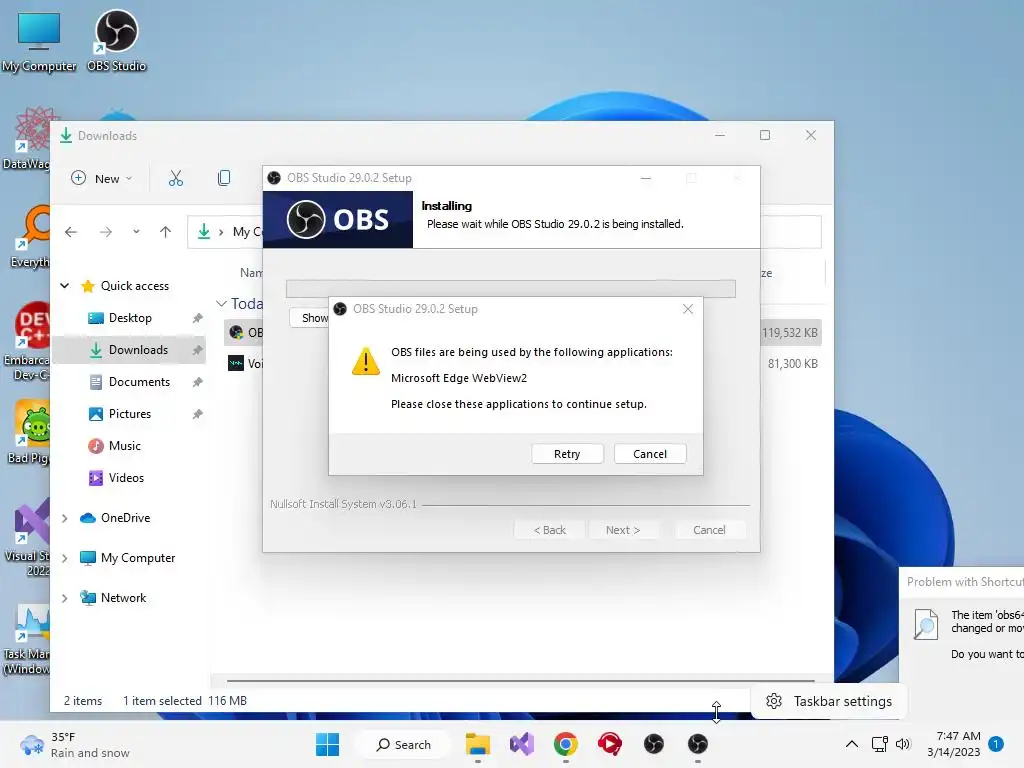Select Downloads folder in sidebar
Image resolution: width=1024 pixels, height=768 pixels.
click(138, 350)
